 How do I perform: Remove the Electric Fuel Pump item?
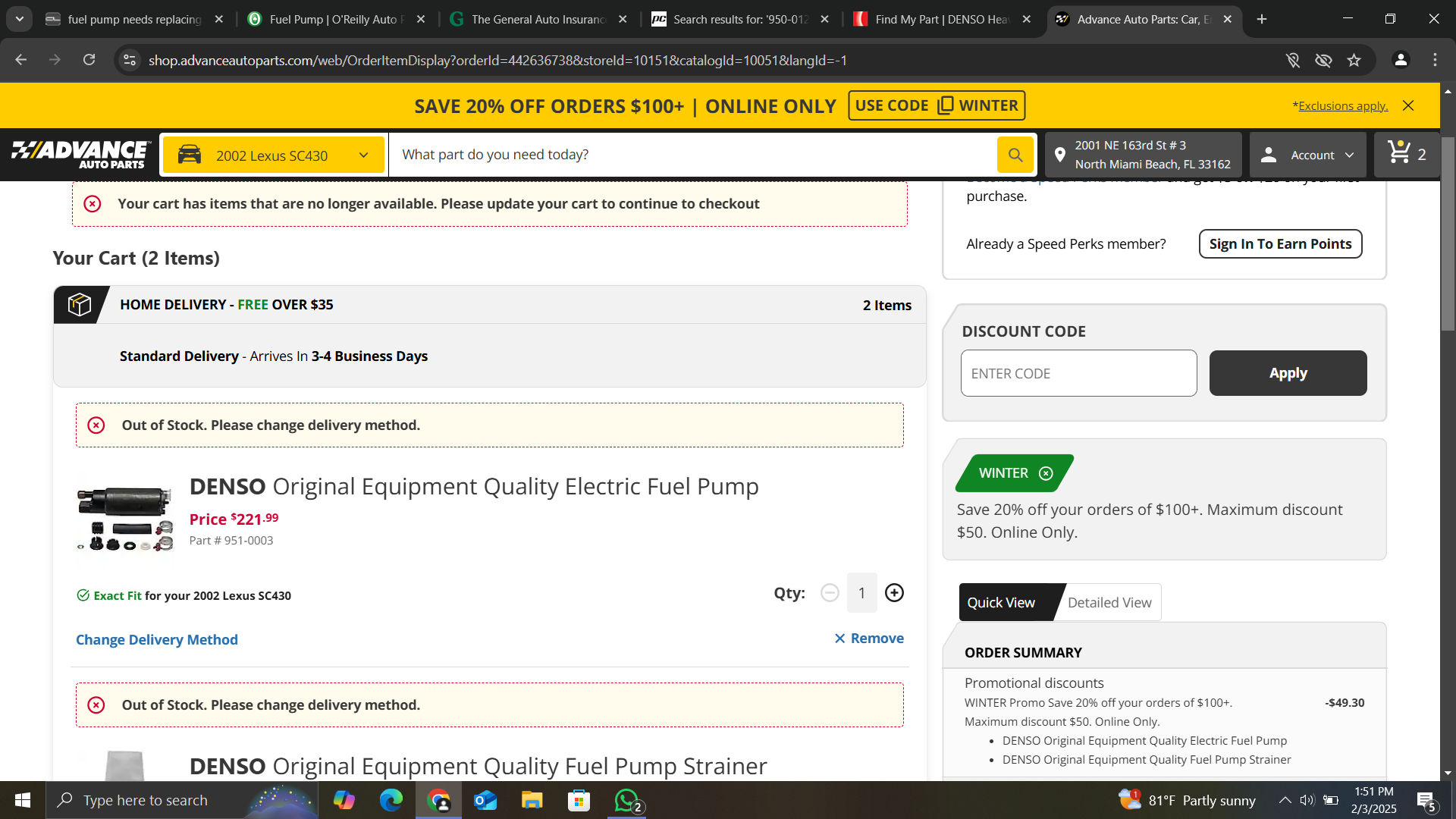point(869,638)
